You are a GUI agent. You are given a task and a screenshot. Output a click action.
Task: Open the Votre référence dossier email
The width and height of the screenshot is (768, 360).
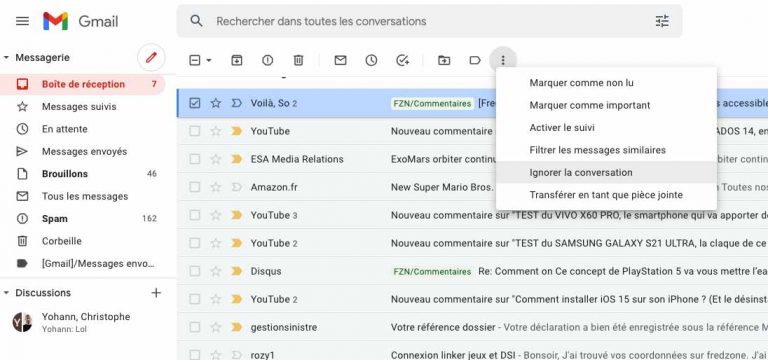point(444,327)
